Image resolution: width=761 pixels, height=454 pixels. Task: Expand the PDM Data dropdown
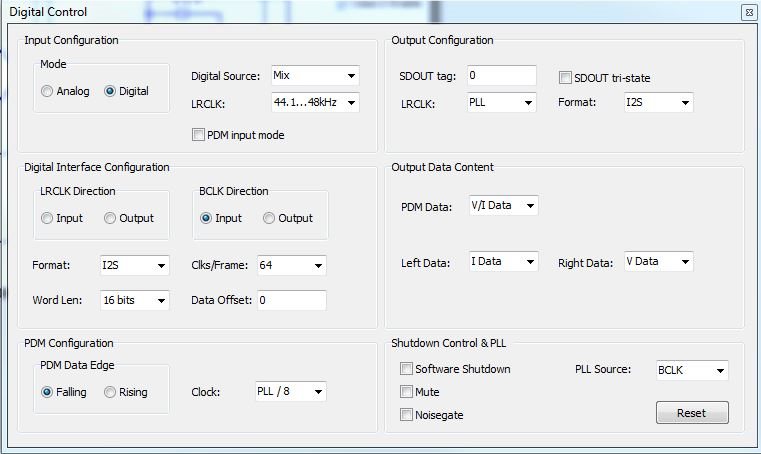(503, 206)
